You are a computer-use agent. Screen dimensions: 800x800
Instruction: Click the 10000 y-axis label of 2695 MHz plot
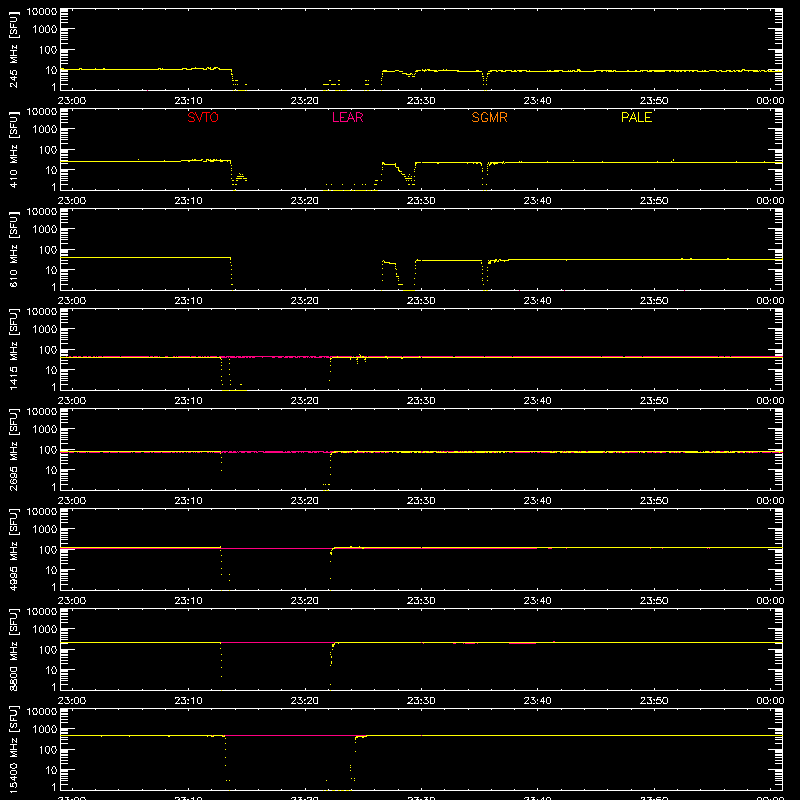tap(42, 412)
